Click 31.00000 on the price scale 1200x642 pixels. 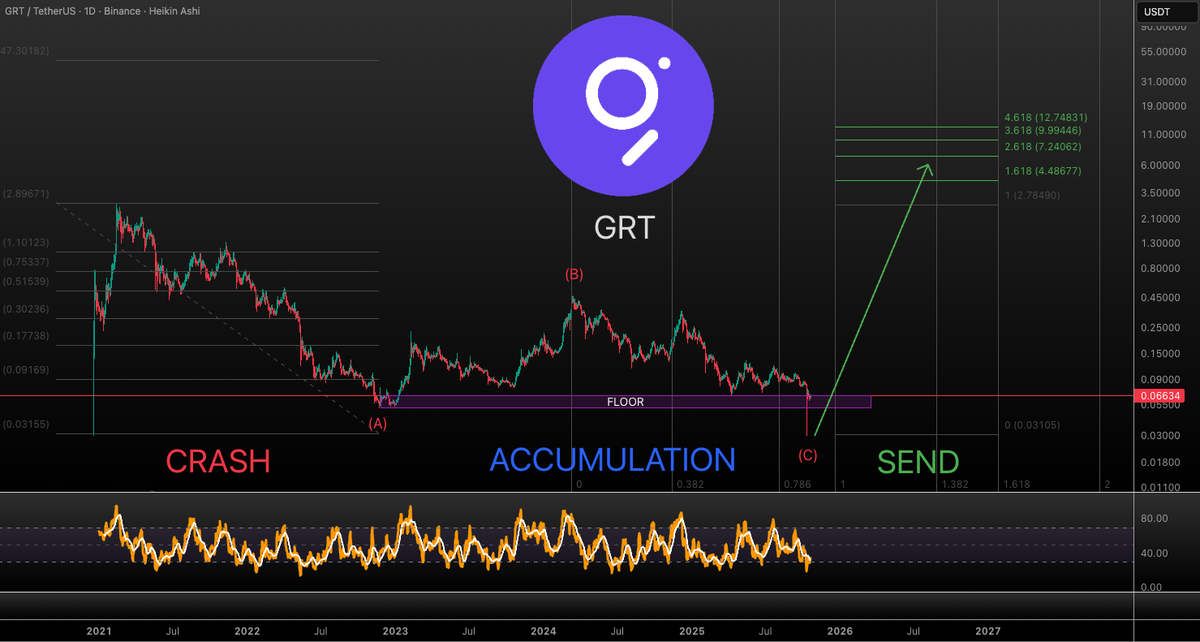click(x=1161, y=81)
